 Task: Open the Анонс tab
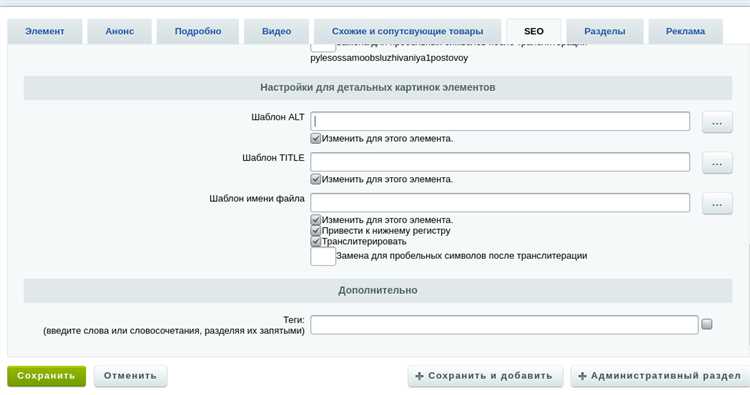120,32
